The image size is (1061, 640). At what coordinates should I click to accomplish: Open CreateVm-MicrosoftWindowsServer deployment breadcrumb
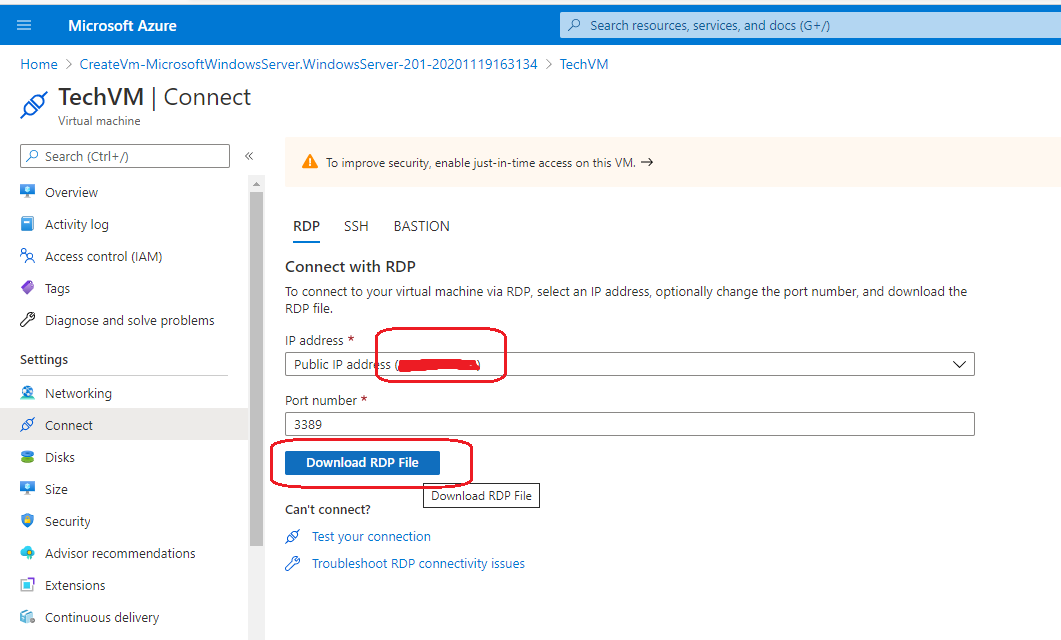[x=309, y=64]
